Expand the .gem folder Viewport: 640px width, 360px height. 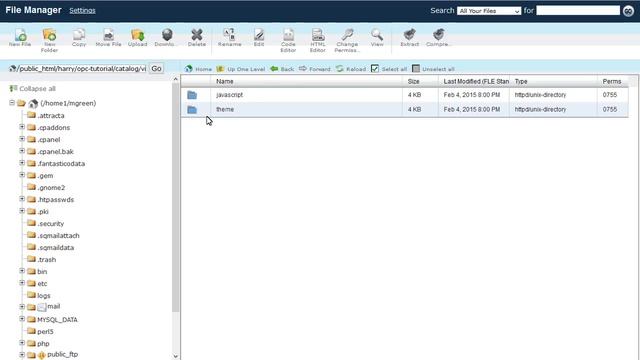22,175
